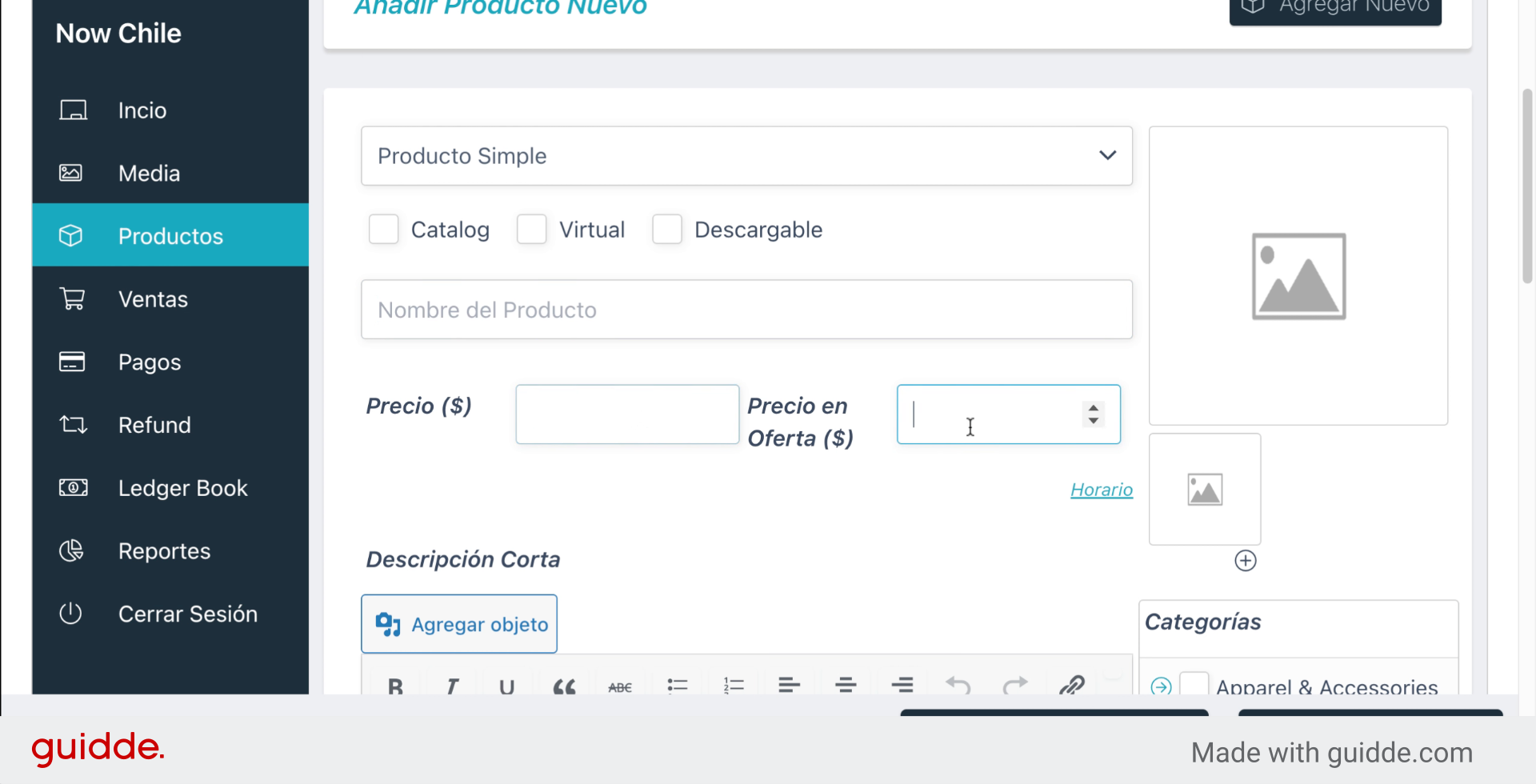This screenshot has height=784, width=1536.
Task: Click the Pagos credit card icon
Action: [x=72, y=362]
